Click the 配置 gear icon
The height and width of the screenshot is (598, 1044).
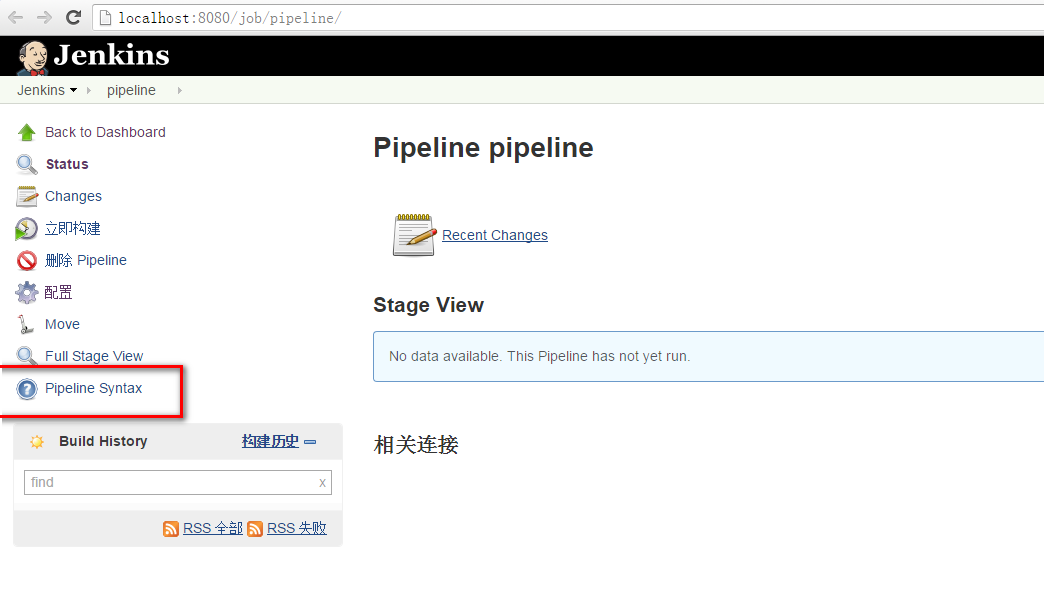pos(27,292)
